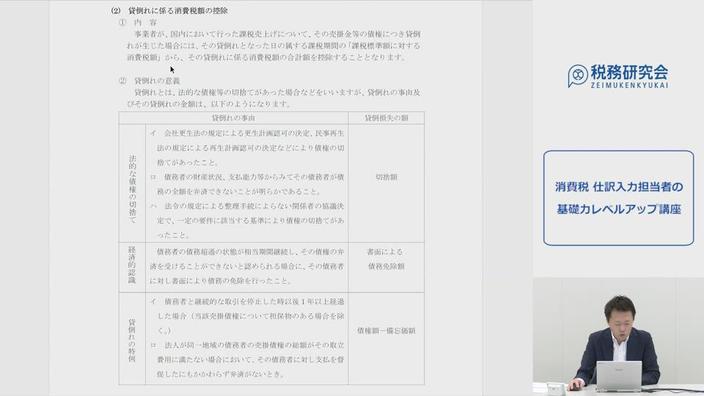Click the 切捨額 table cell
This screenshot has width=704, height=396.
[x=387, y=177]
